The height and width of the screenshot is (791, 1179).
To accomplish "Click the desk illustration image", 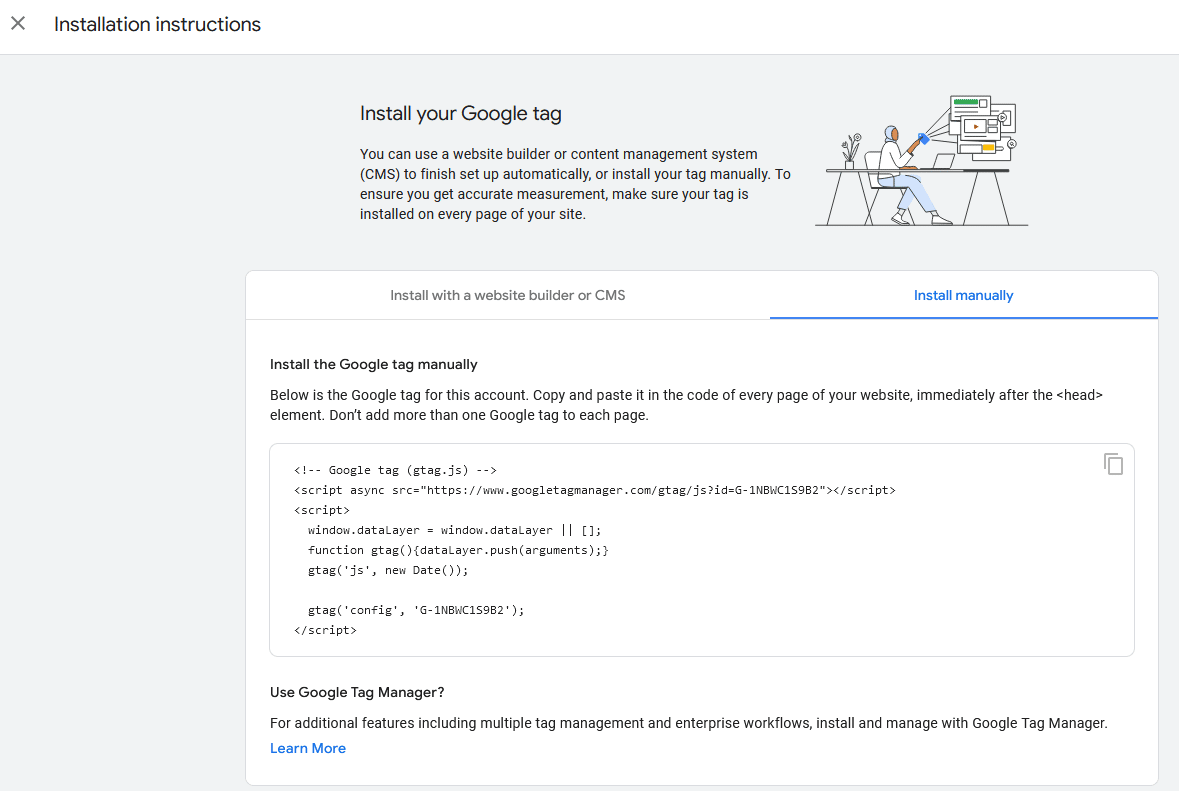I will point(920,160).
